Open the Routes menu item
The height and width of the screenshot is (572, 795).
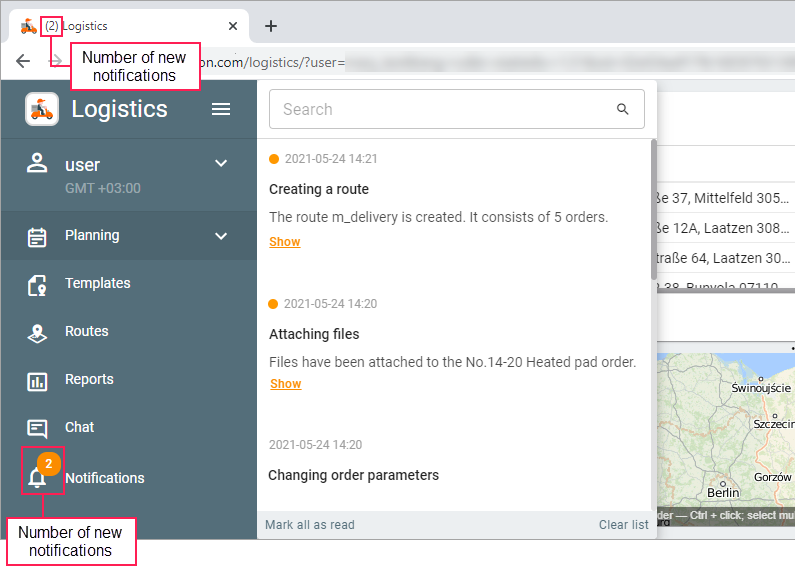coord(87,332)
